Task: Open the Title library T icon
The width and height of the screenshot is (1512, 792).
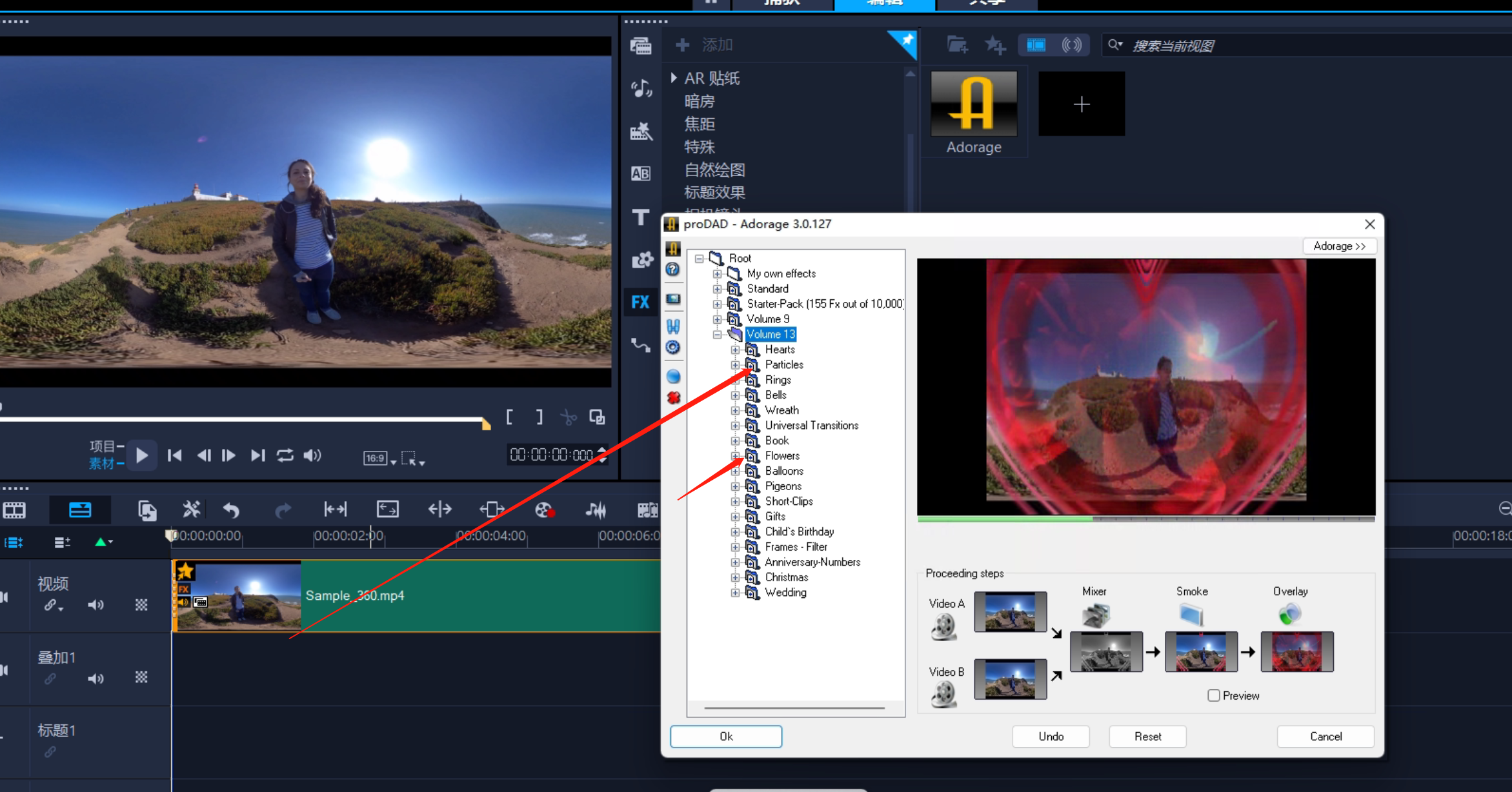Action: pos(640,217)
